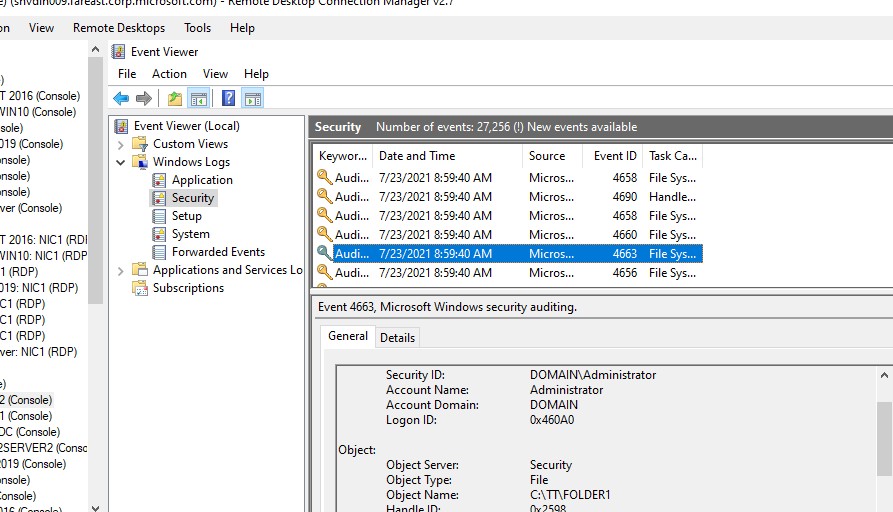The width and height of the screenshot is (893, 512).
Task: Open the Event Viewer File menu
Action: (127, 74)
